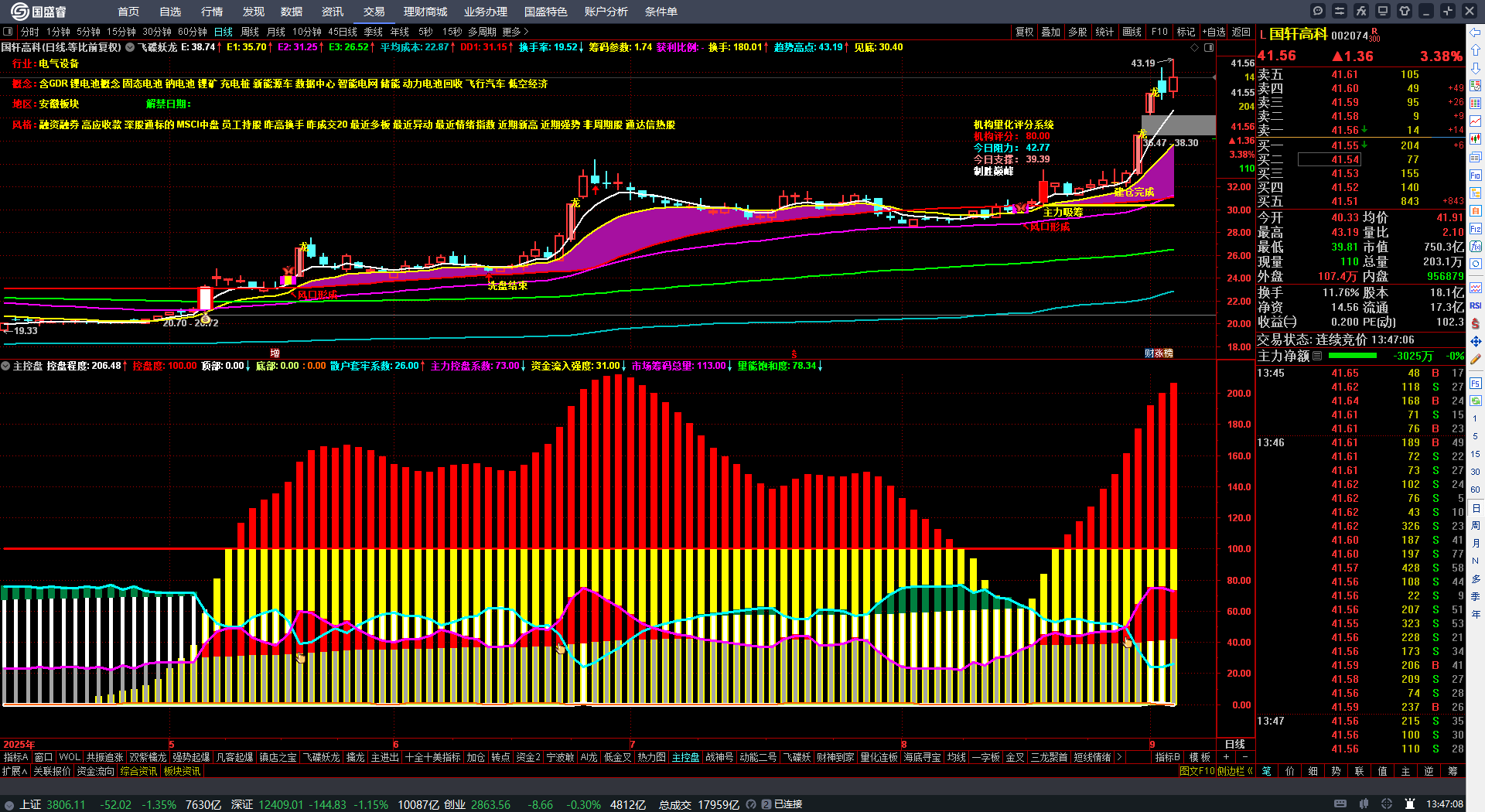Toggle the chart panel checkbox left of 分时
Image resolution: width=1485 pixels, height=812 pixels.
pos(8,32)
